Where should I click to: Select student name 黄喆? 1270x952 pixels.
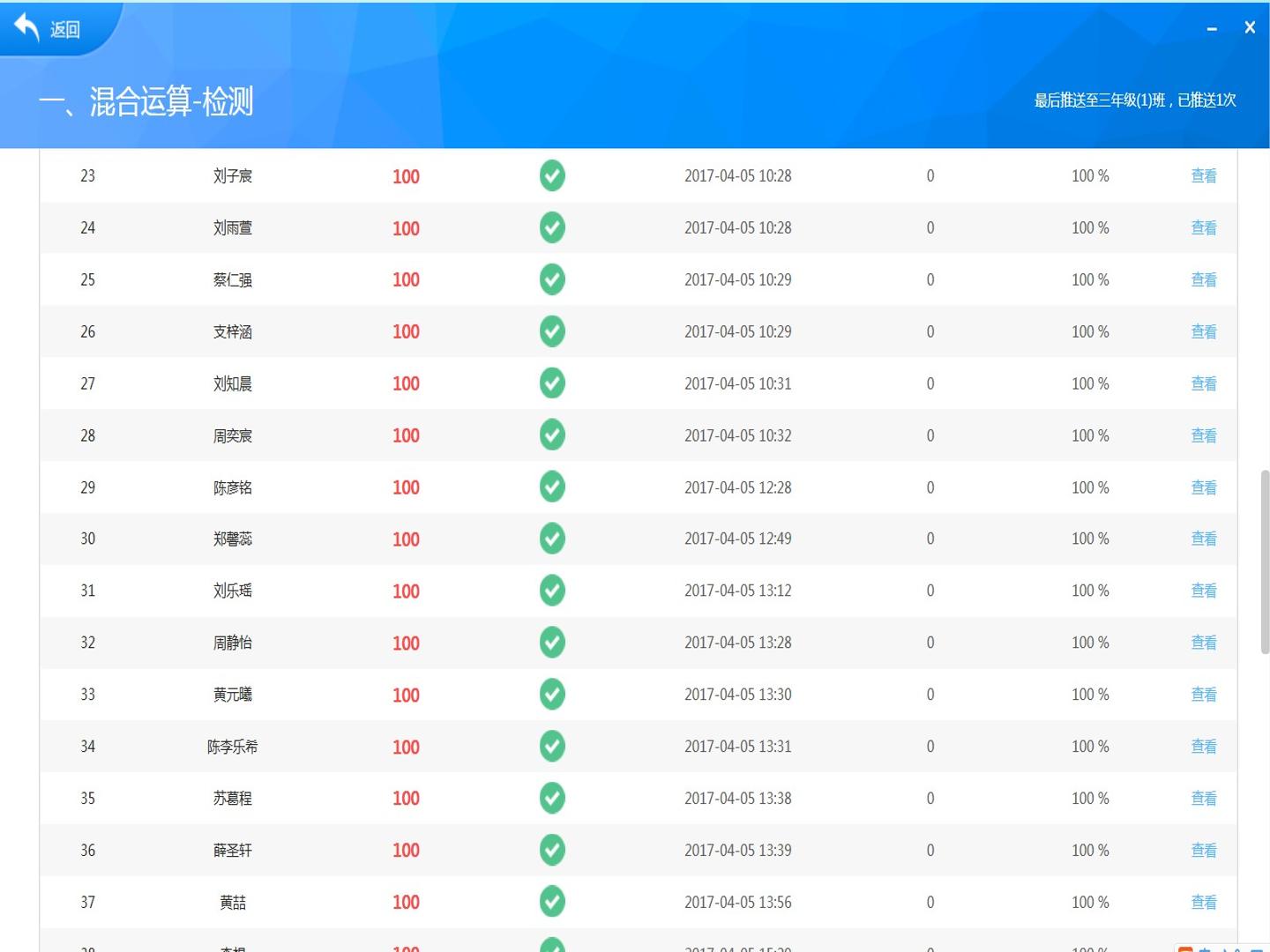233,904
